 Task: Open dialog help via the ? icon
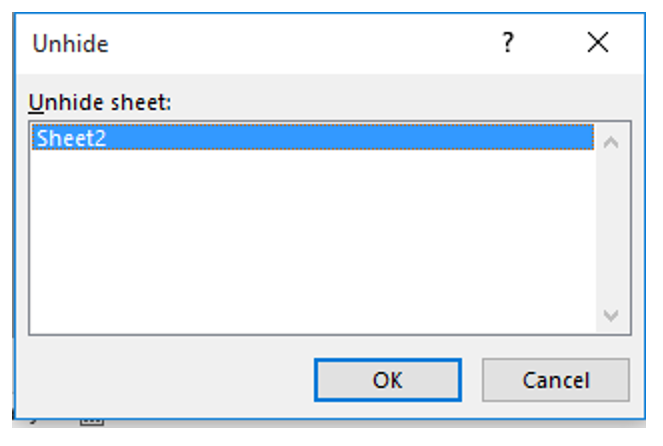pyautogui.click(x=508, y=43)
